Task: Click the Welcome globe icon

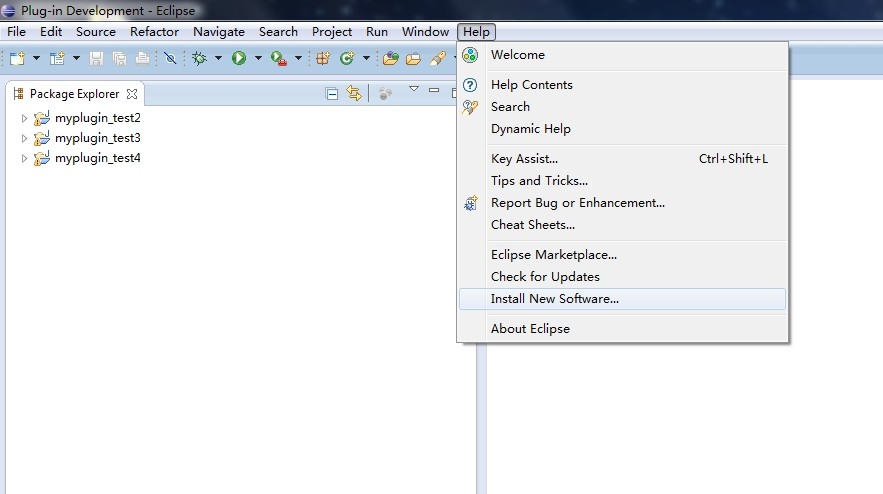Action: 470,55
